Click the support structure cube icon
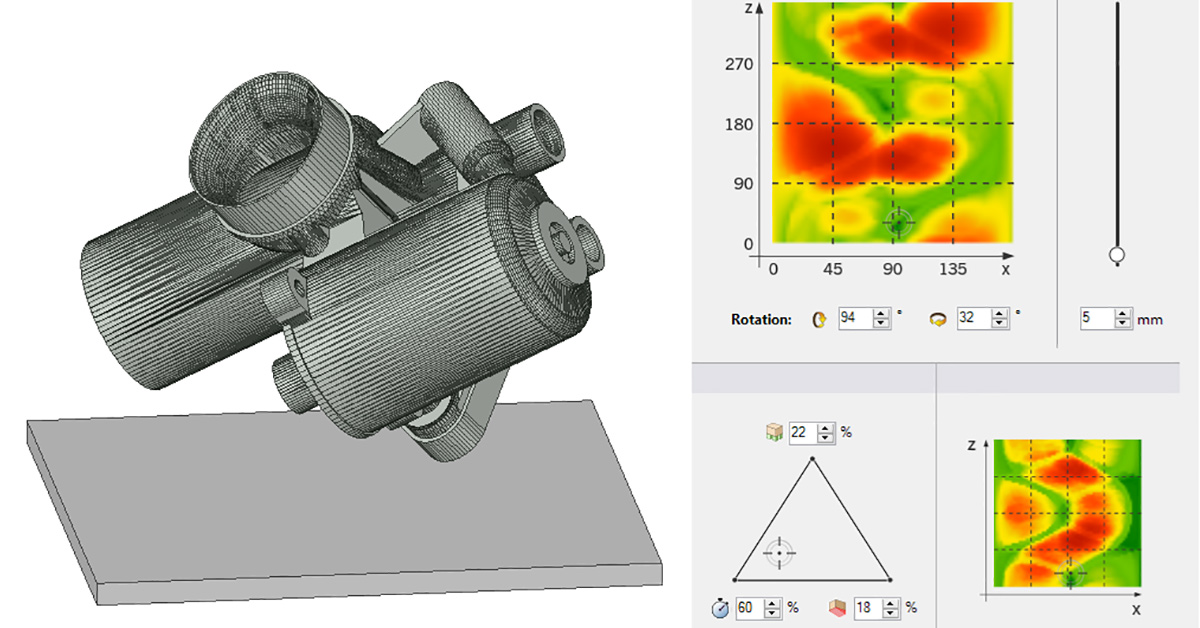This screenshot has width=1200, height=628. tap(774, 432)
